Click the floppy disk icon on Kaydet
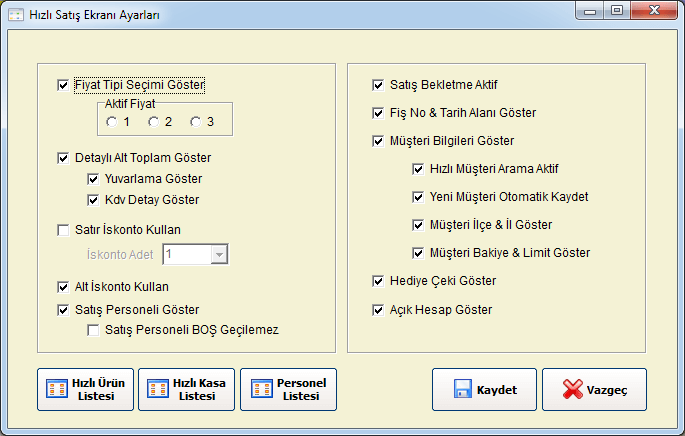This screenshot has width=685, height=436. point(463,389)
